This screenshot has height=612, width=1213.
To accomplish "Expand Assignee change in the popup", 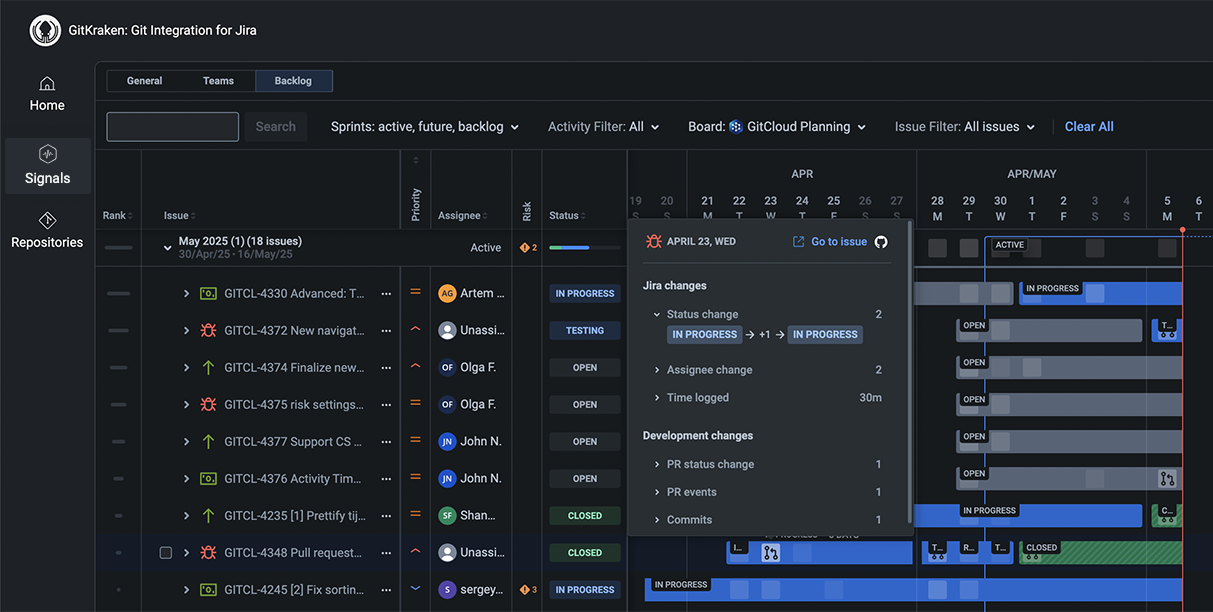I will click(657, 370).
